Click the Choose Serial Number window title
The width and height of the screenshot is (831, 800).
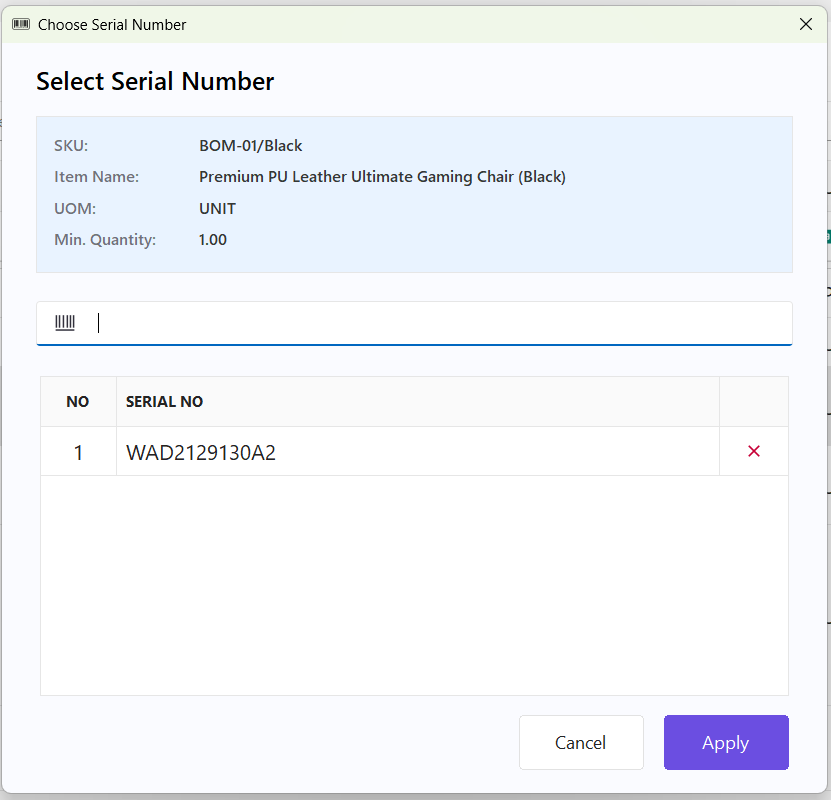pos(112,25)
